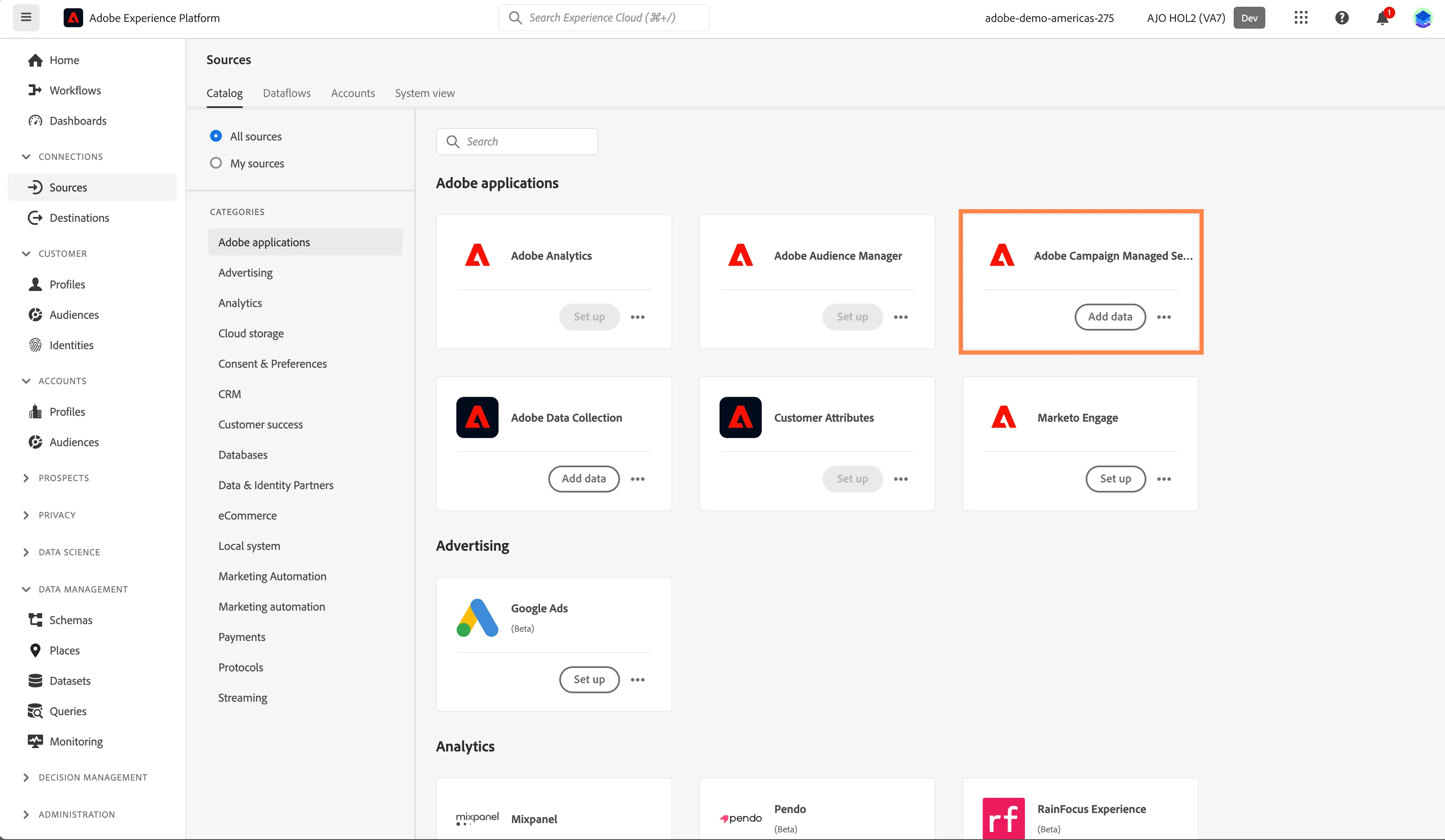Click Add data on Adobe Campaign Managed Services
Screen dimensions: 1445x840
point(1110,317)
